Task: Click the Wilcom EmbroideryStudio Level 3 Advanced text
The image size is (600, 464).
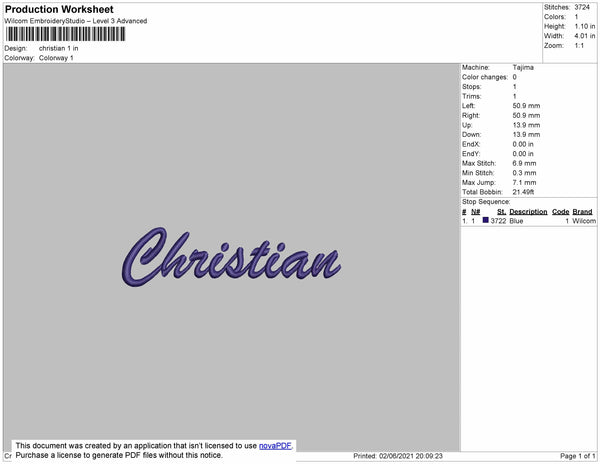Action: click(x=76, y=21)
